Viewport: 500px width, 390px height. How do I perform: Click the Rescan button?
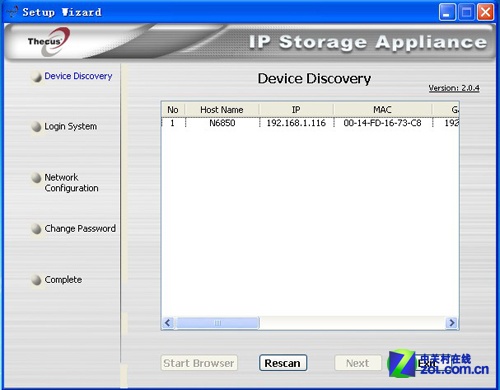(x=283, y=363)
